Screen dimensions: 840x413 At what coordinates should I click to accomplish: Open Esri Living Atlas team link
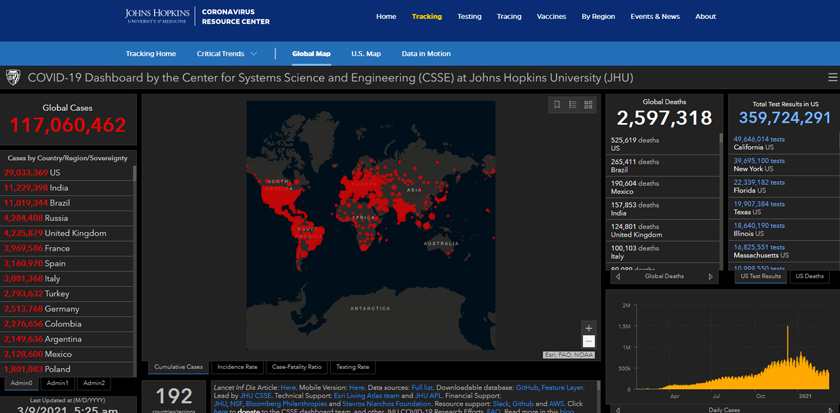(x=366, y=395)
